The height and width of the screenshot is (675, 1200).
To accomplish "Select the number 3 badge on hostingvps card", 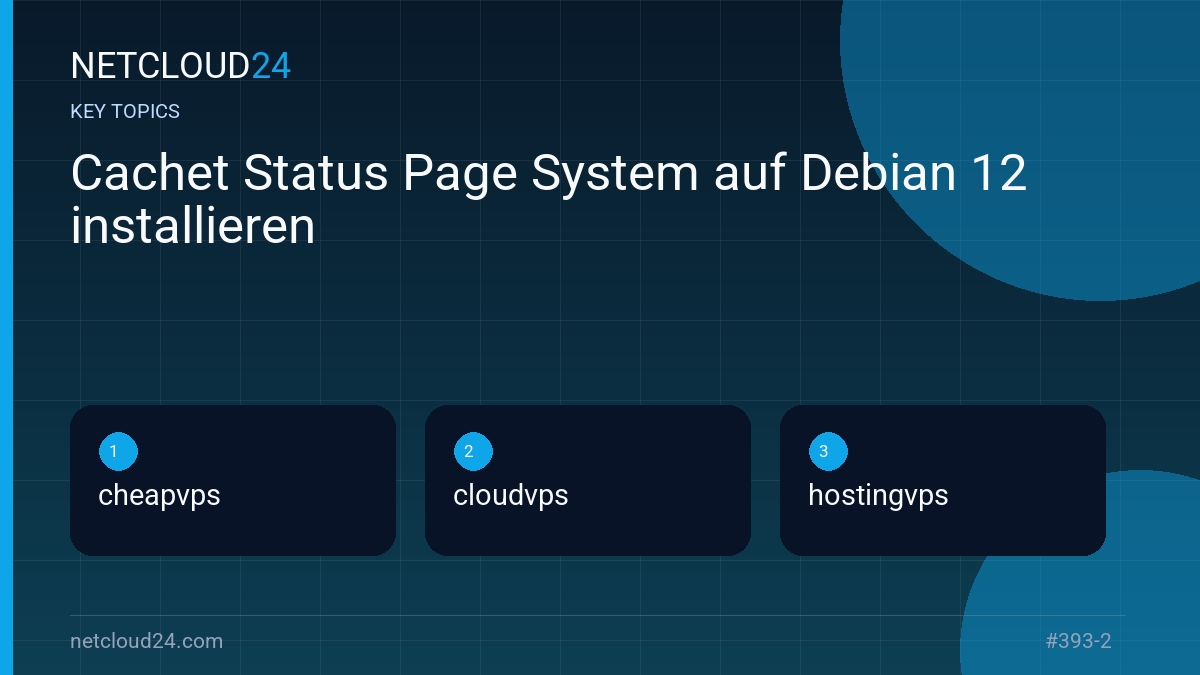I will (828, 452).
